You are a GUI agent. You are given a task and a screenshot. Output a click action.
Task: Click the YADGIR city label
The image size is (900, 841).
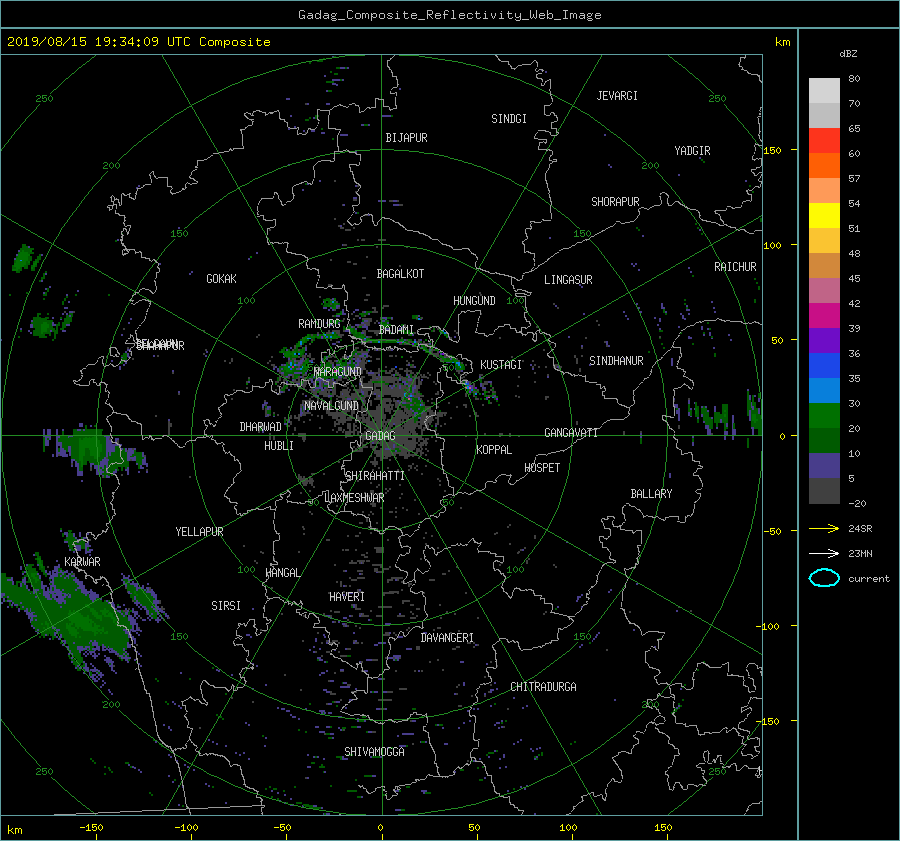click(x=692, y=151)
